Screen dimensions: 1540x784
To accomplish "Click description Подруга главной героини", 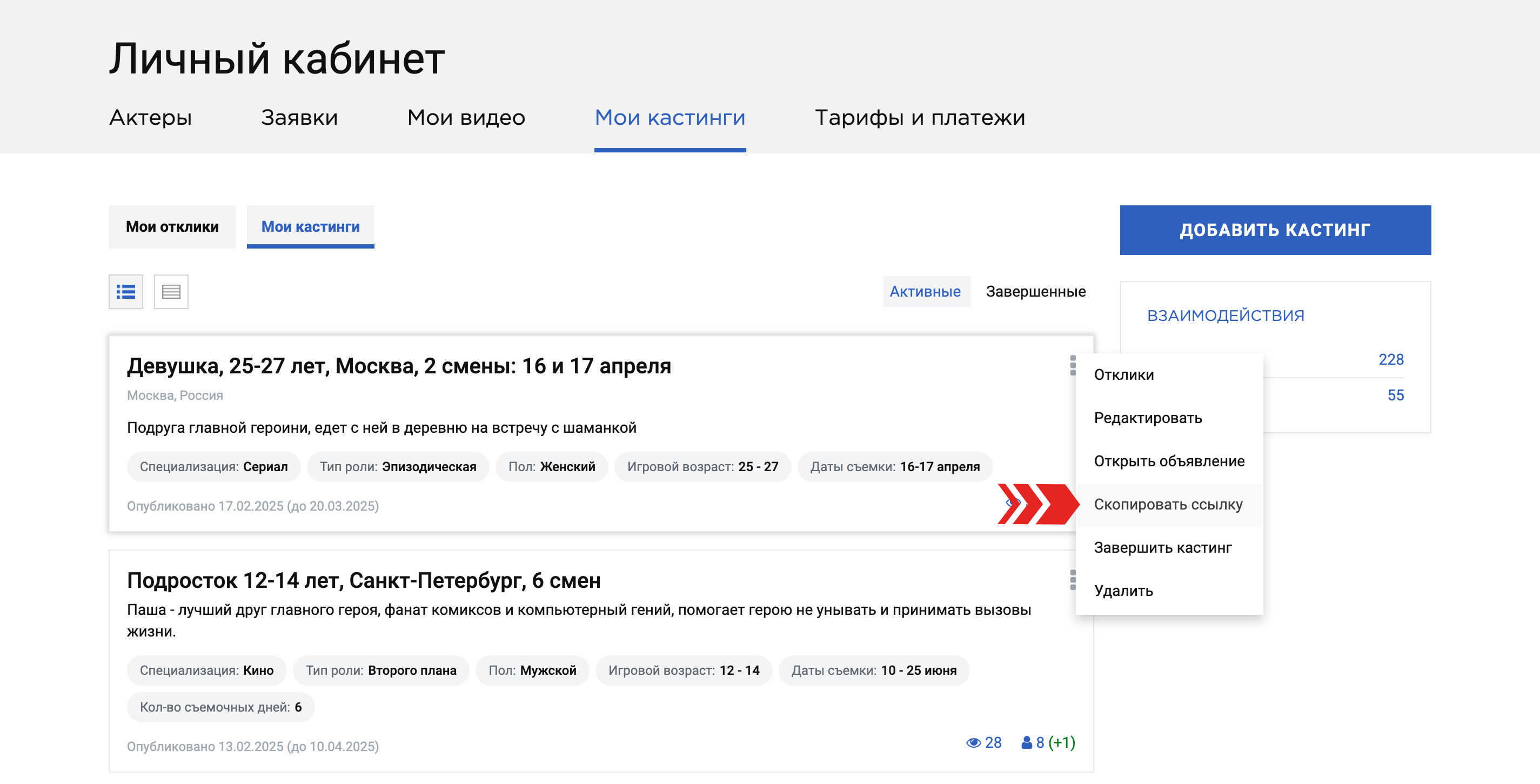I will tap(381, 428).
